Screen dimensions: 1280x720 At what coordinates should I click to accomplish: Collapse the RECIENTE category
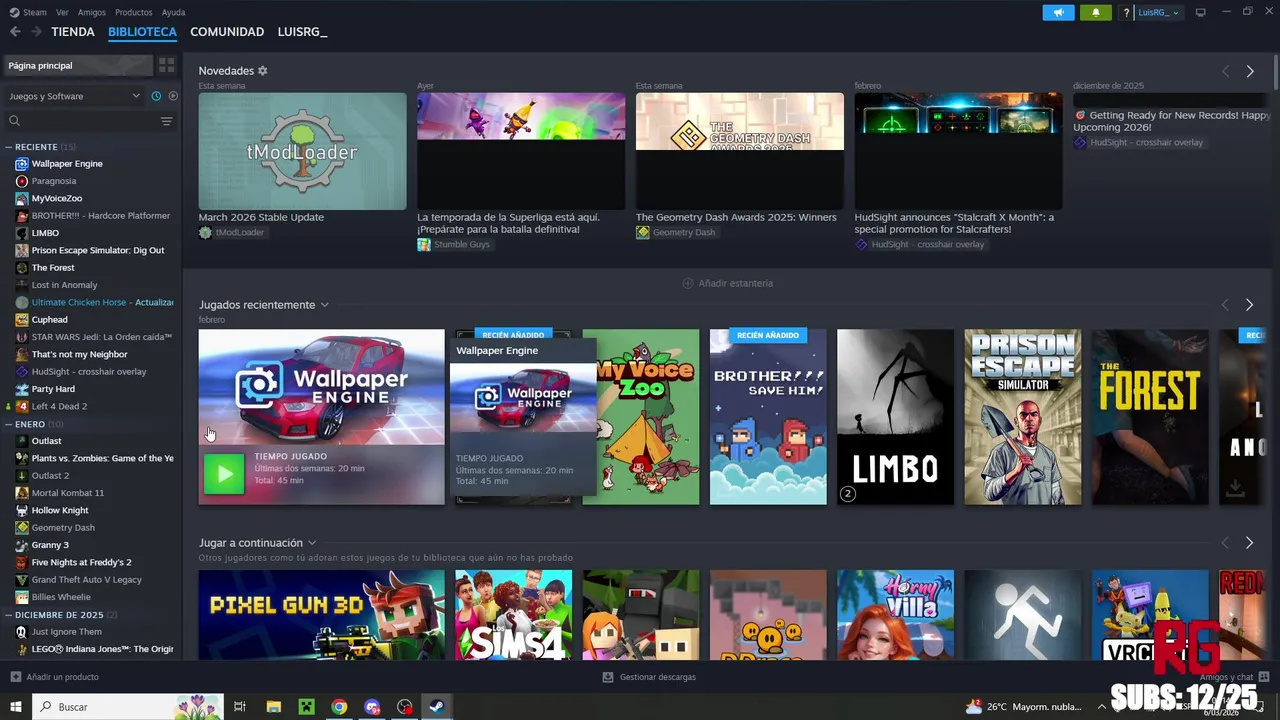point(9,147)
